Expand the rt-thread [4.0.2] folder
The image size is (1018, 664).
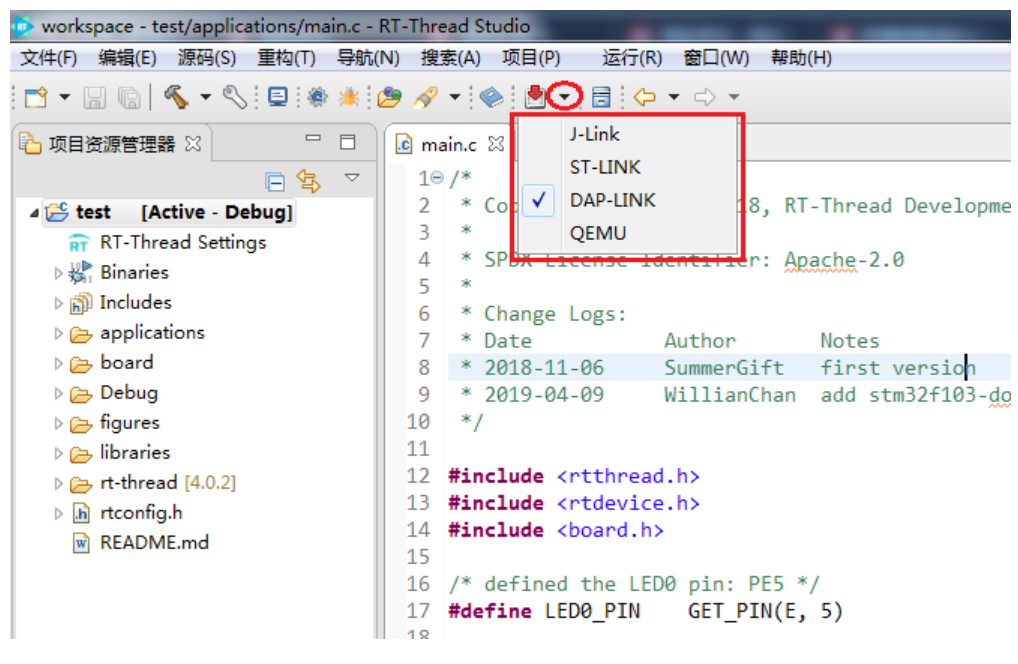pyautogui.click(x=58, y=484)
